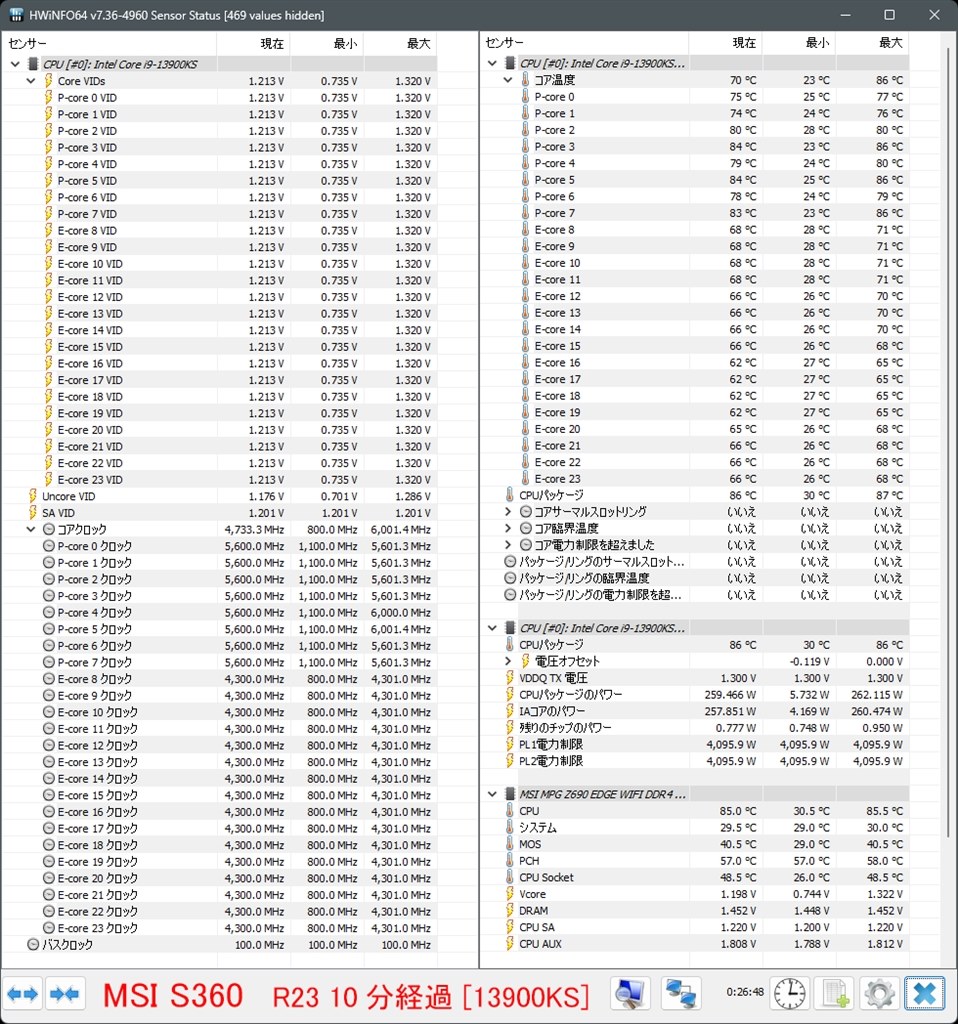Click the right pane vertical scrollbar

pos(948,444)
